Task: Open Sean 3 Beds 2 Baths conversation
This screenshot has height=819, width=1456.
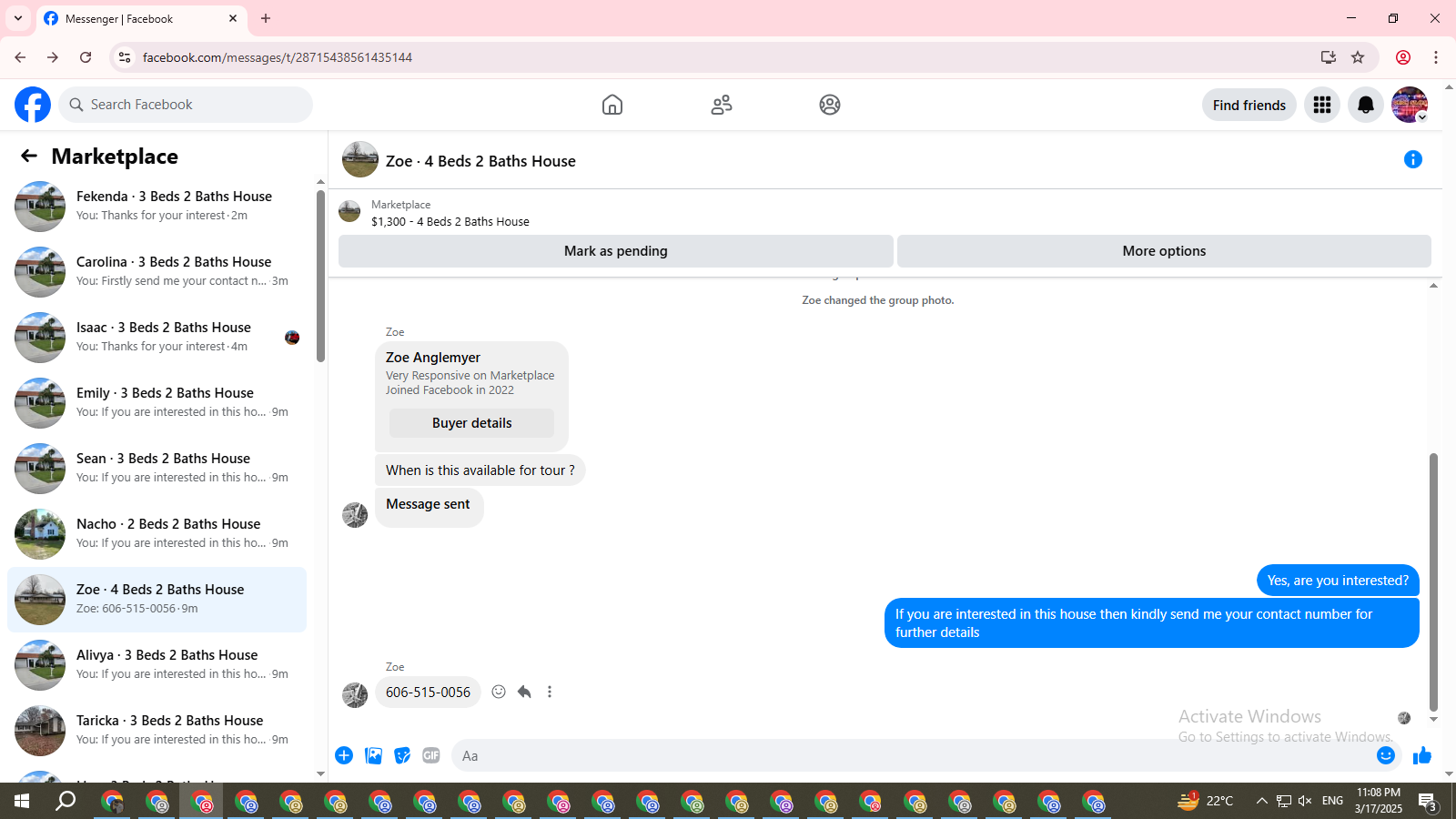Action: pyautogui.click(x=157, y=469)
